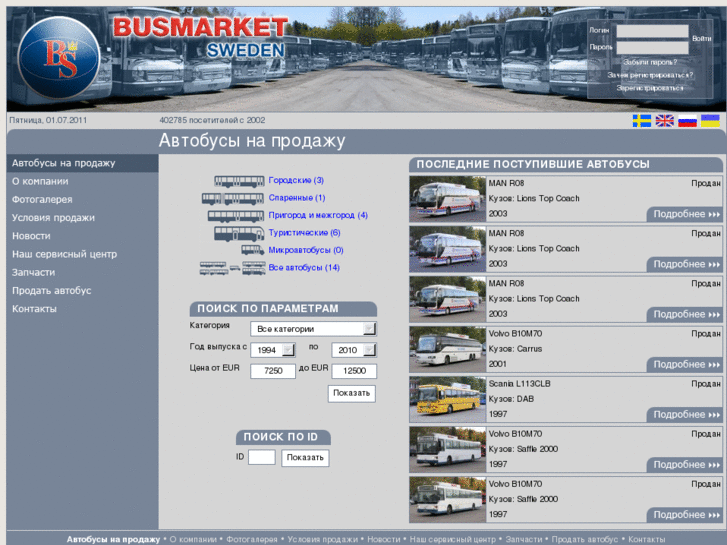The height and width of the screenshot is (545, 727).
Task: Click Подробнее for last Saffle 2000
Action: coord(685,515)
